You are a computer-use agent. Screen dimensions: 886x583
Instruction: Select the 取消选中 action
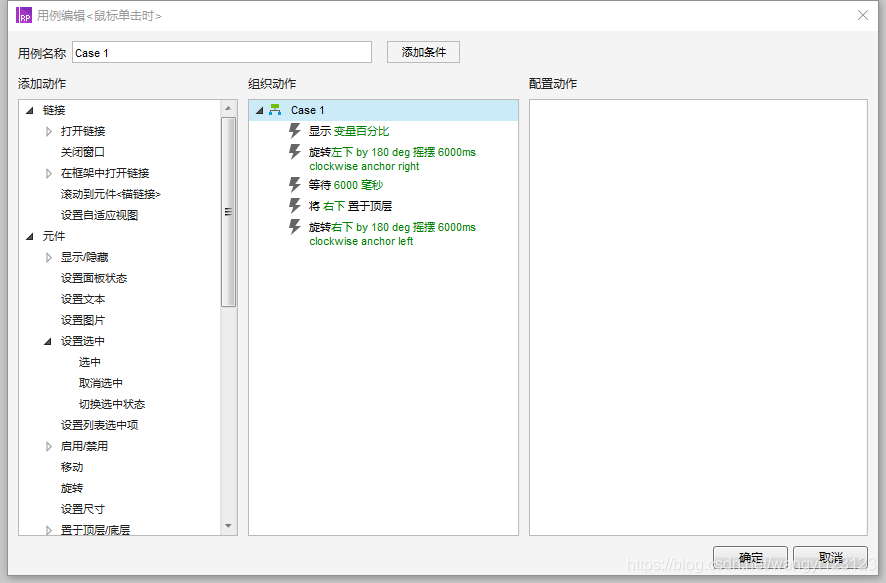pos(101,383)
